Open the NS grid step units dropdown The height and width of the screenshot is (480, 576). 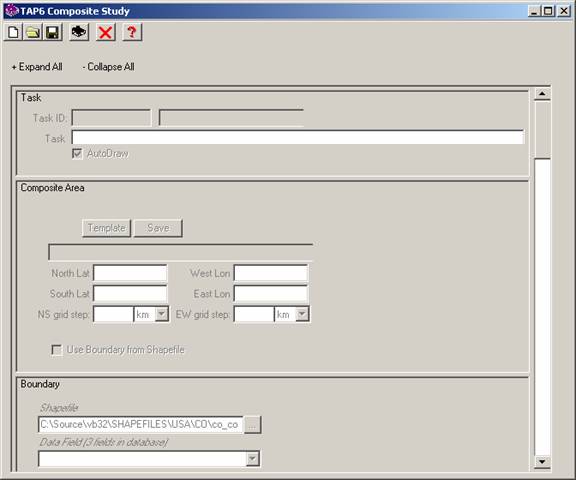[x=162, y=314]
